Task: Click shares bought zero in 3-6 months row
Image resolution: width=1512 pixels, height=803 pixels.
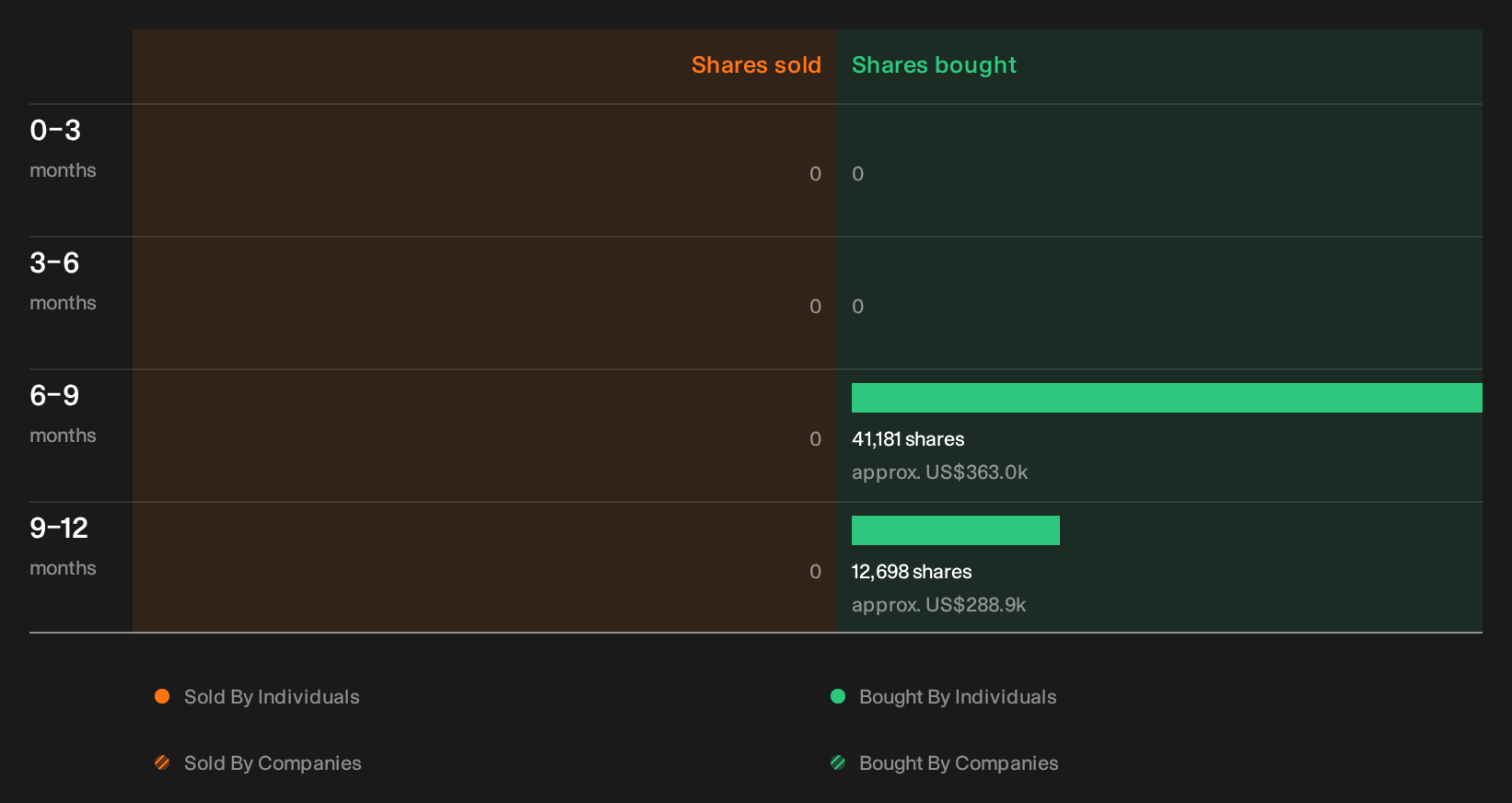Action: [857, 307]
